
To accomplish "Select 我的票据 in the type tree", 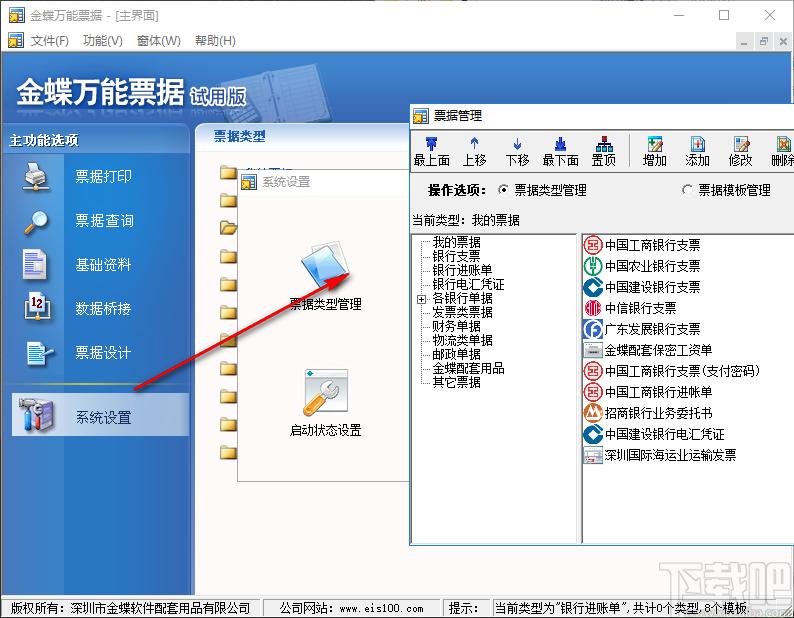I will 456,242.
